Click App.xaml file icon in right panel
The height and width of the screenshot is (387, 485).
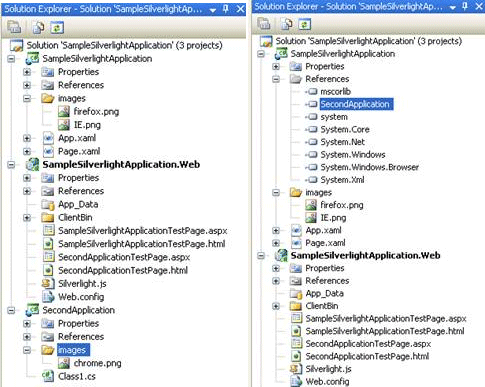pyautogui.click(x=296, y=230)
